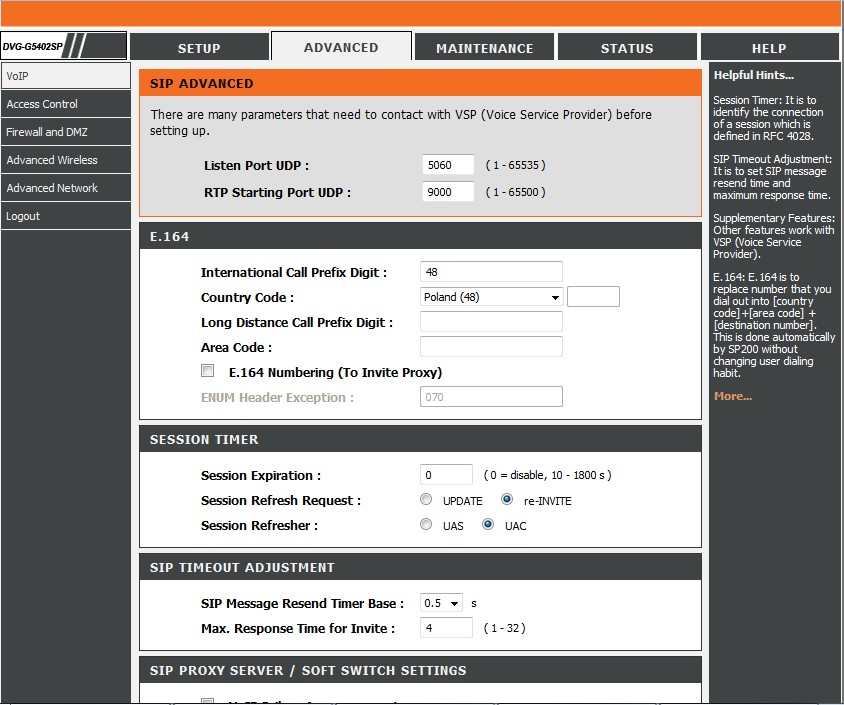Open Firewall and DMZ settings
This screenshot has height=705, width=844.
(66, 132)
